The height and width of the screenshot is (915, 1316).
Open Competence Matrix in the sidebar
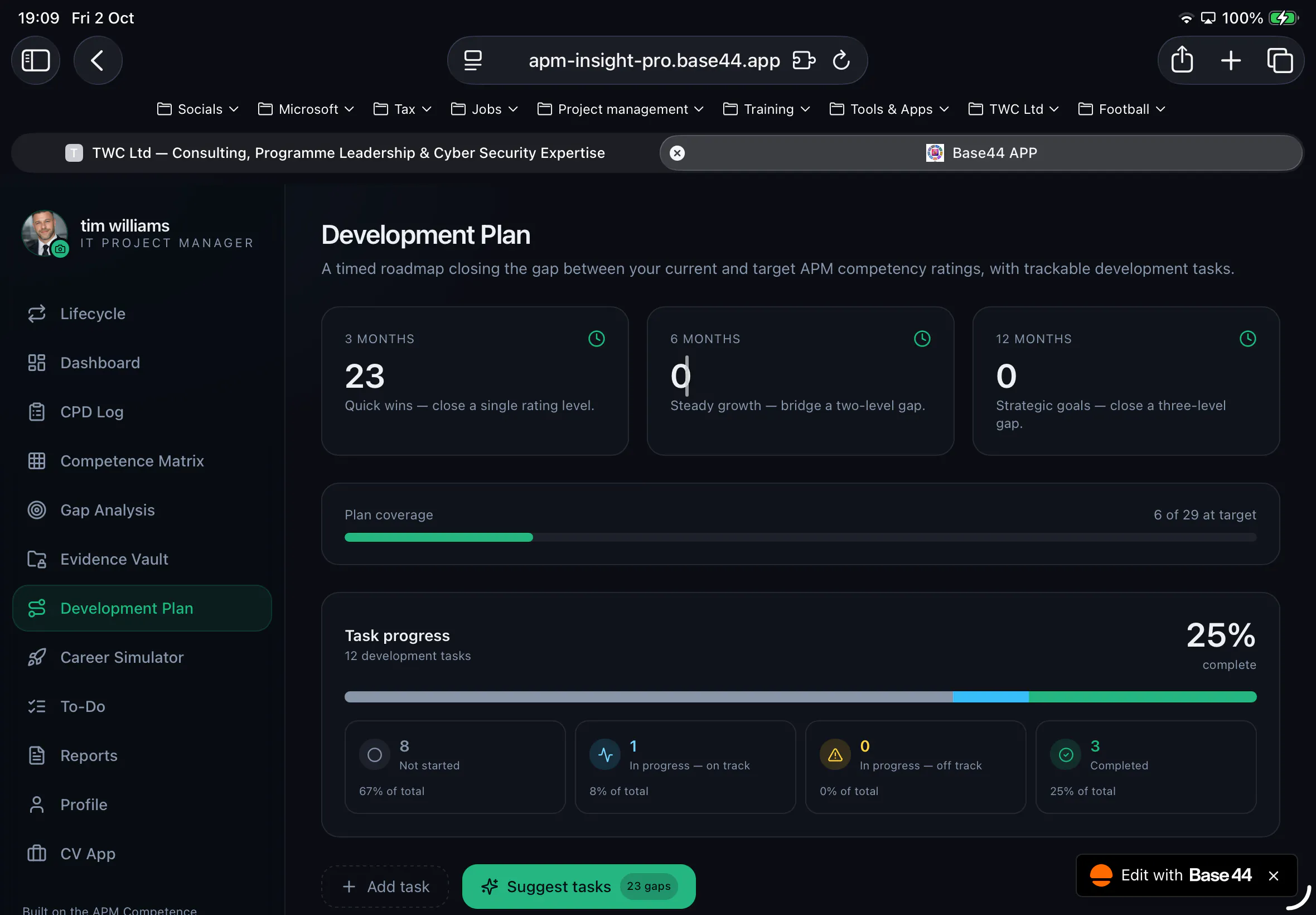(142, 461)
